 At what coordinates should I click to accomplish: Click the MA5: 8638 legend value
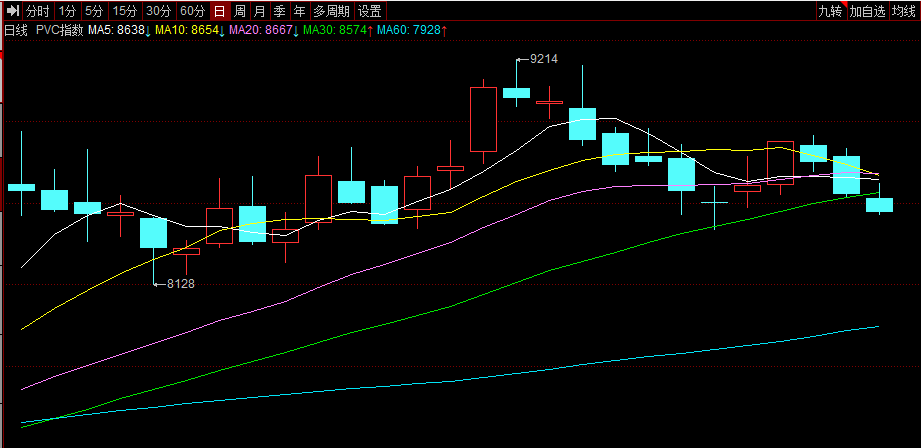pyautogui.click(x=119, y=30)
